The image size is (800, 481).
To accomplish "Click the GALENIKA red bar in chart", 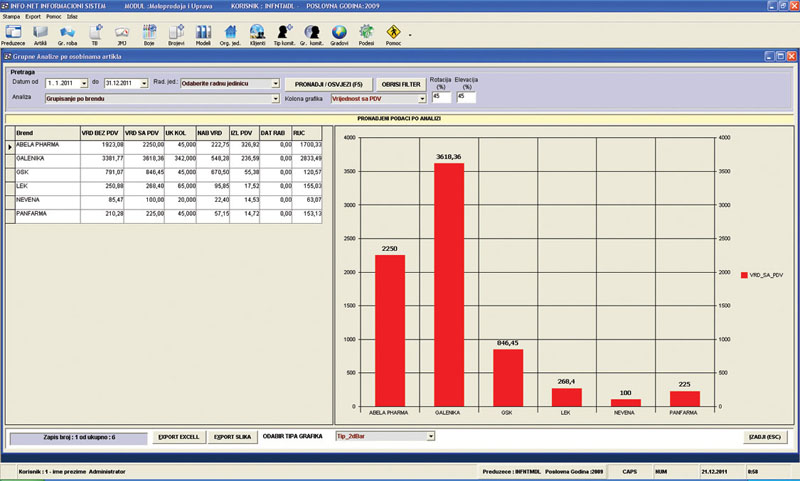I will [x=449, y=285].
